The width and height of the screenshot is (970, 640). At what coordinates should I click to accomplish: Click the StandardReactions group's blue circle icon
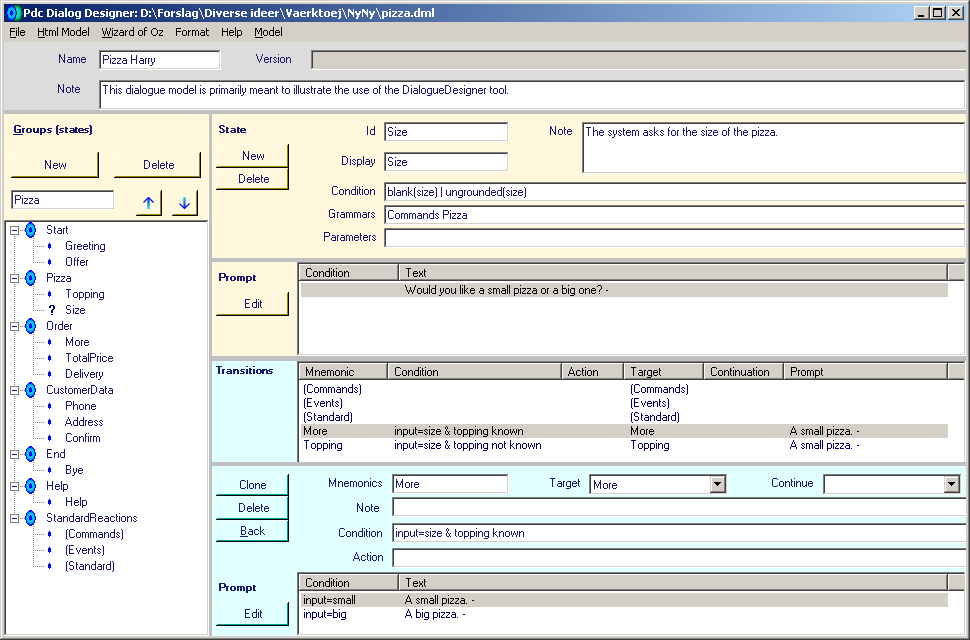pos(30,518)
